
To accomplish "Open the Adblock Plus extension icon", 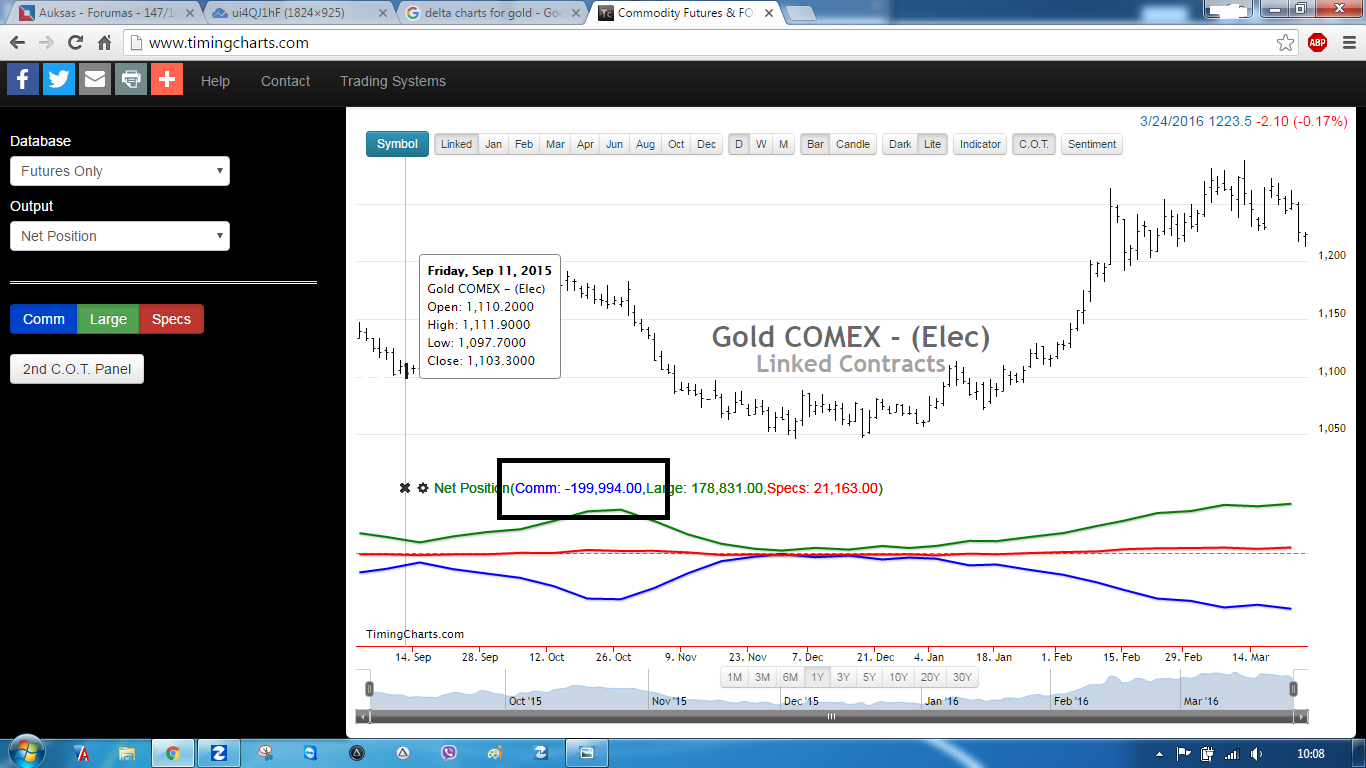I will pyautogui.click(x=1317, y=43).
